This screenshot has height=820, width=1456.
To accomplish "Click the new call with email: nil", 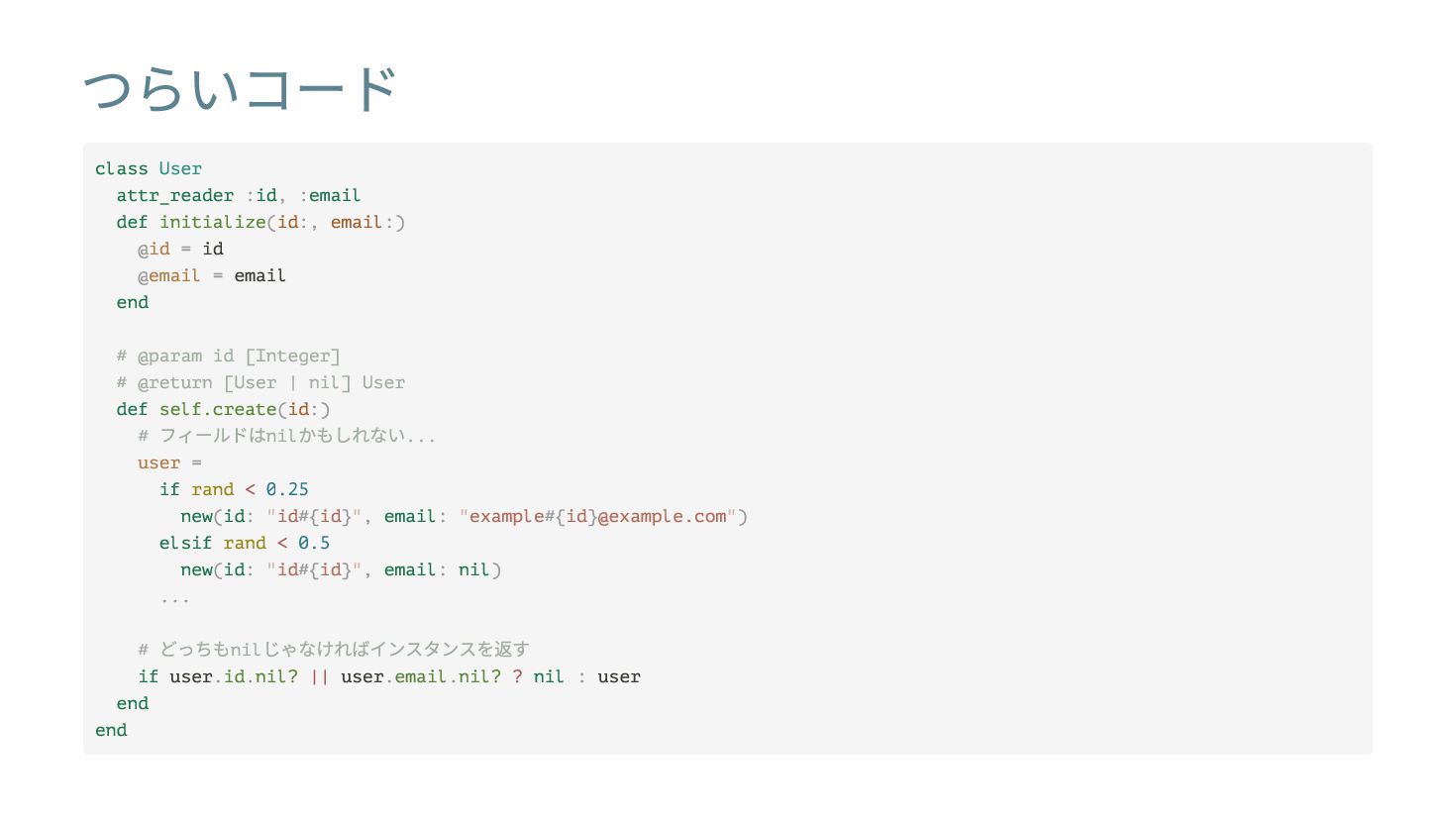I will tap(341, 569).
